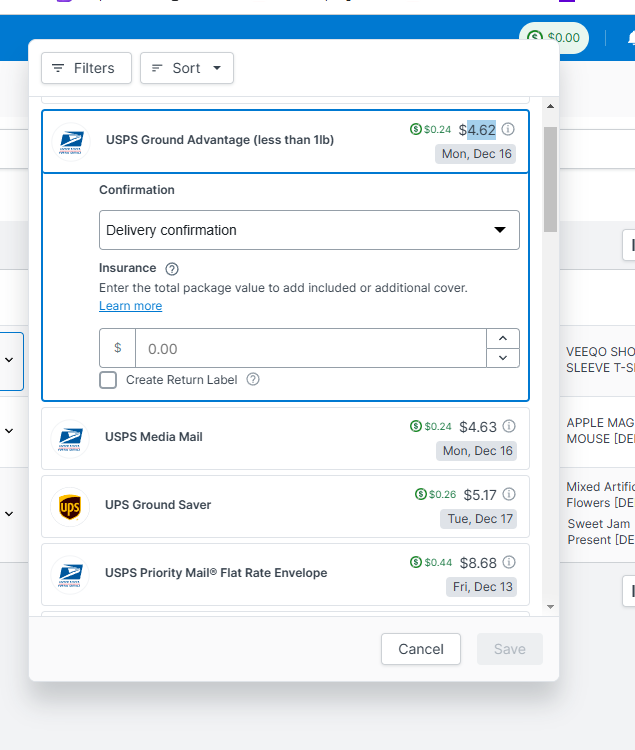Screen dimensions: 635x750
Task: Click help icon beside Create Return Label
Action: click(253, 379)
